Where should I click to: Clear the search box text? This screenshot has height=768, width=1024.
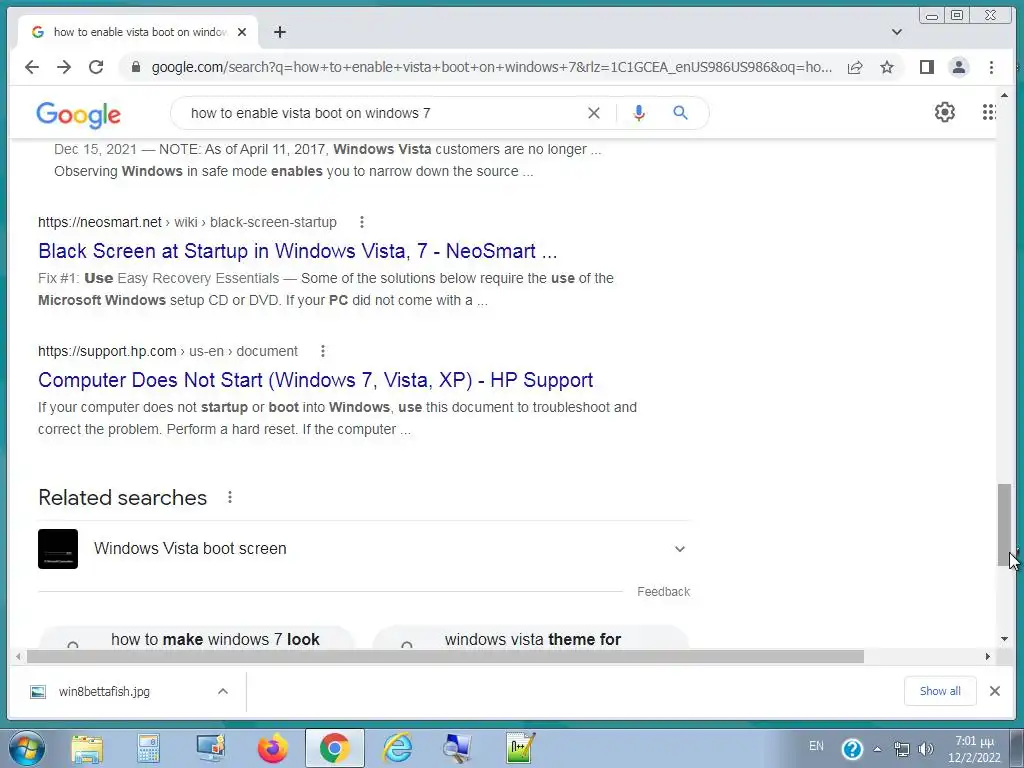594,113
